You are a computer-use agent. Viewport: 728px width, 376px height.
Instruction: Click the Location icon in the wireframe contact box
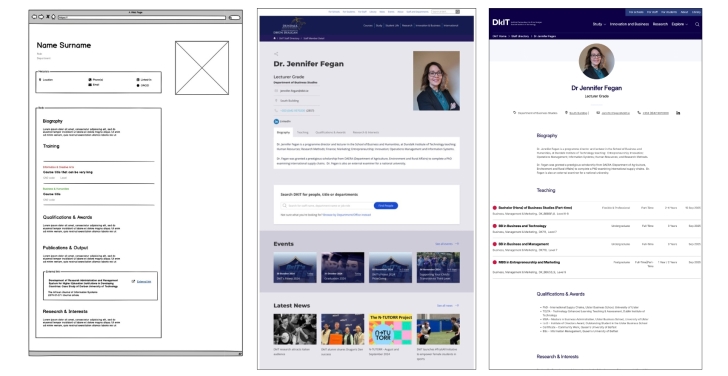click(x=40, y=80)
